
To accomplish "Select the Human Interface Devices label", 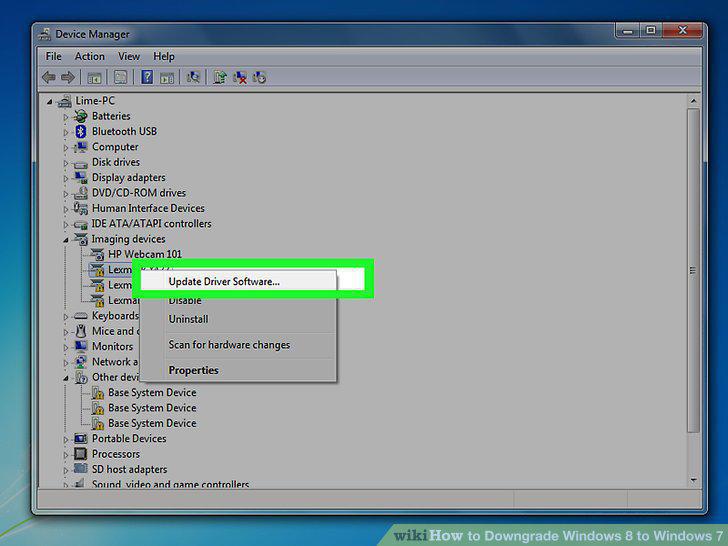I will [x=148, y=208].
